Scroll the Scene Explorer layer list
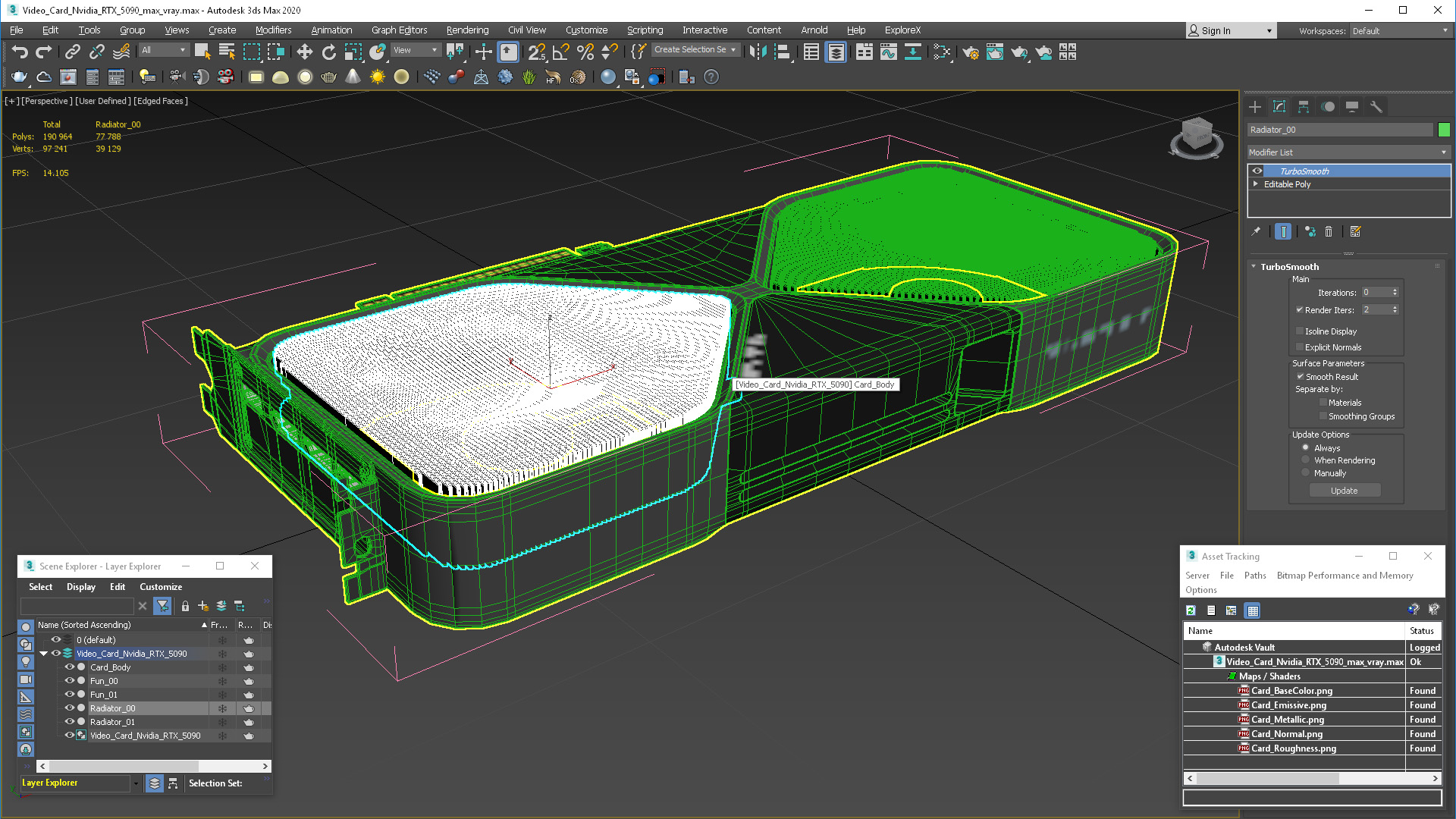Screen dimensions: 1456x819 tap(153, 766)
